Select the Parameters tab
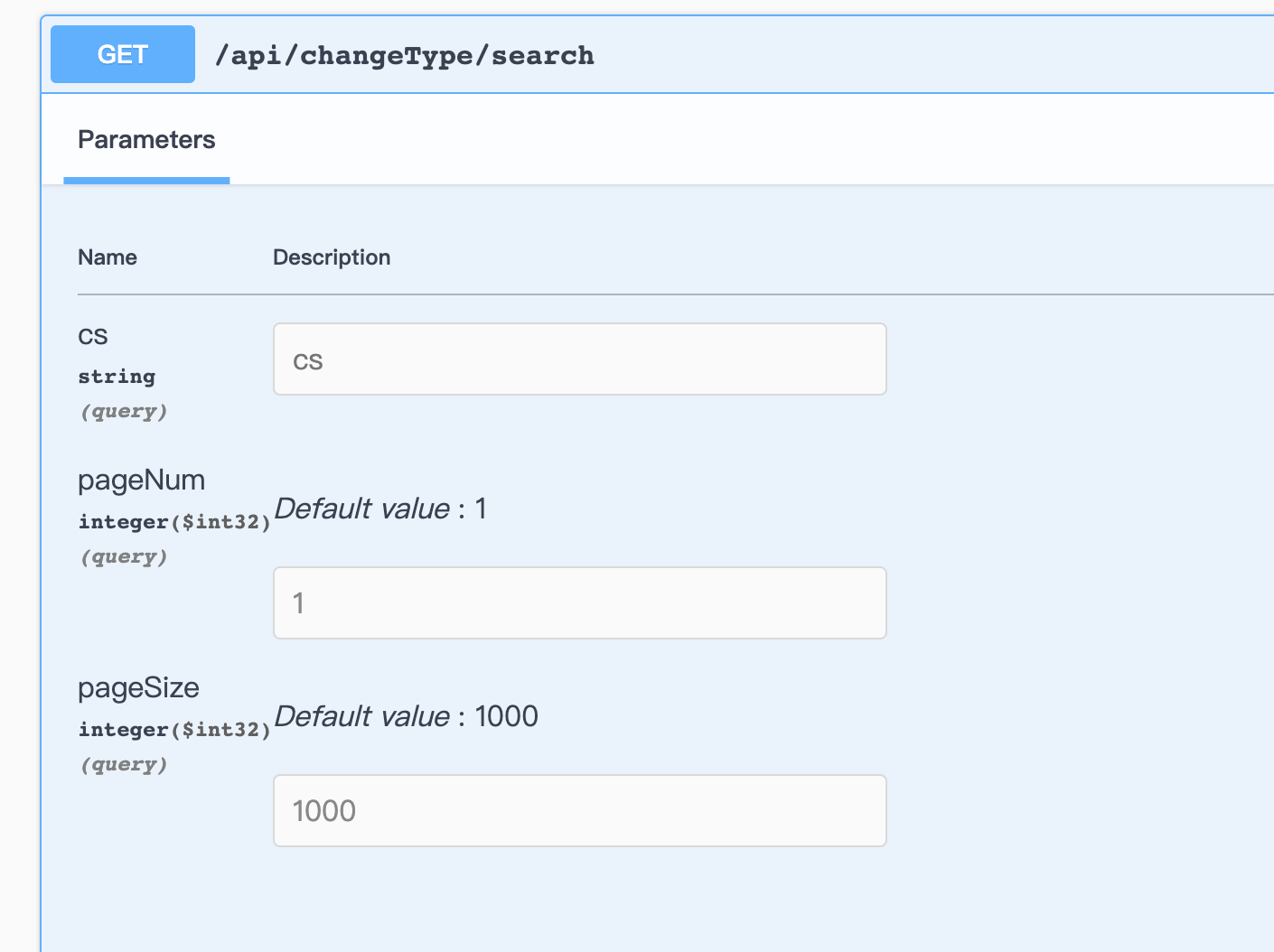The image size is (1274, 952). (146, 139)
